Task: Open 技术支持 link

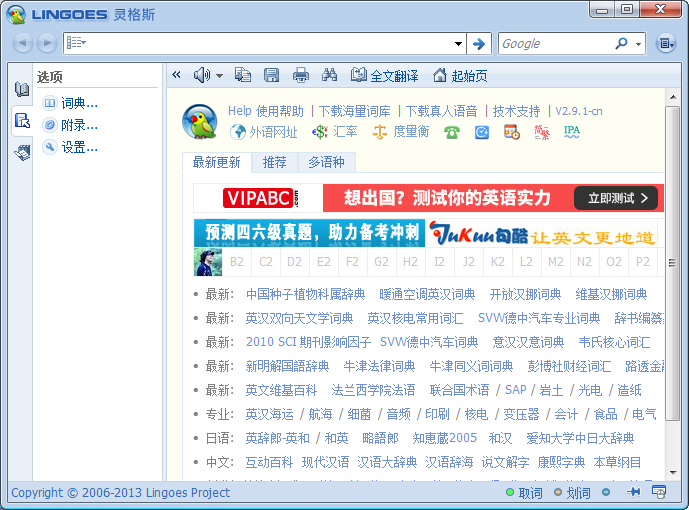Action: click(x=516, y=111)
